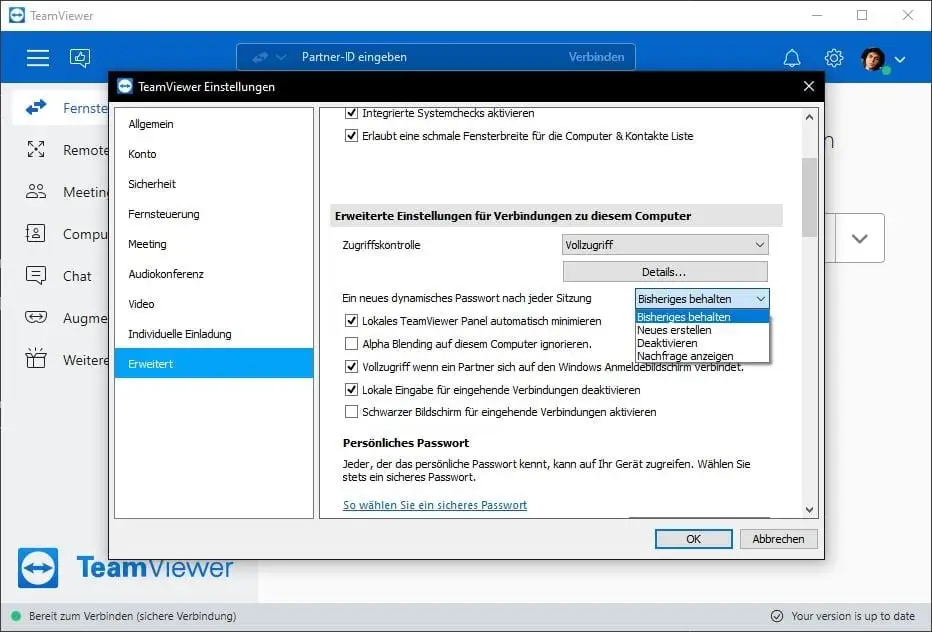Choose Neues erstellen option
932x632 pixels.
click(702, 330)
